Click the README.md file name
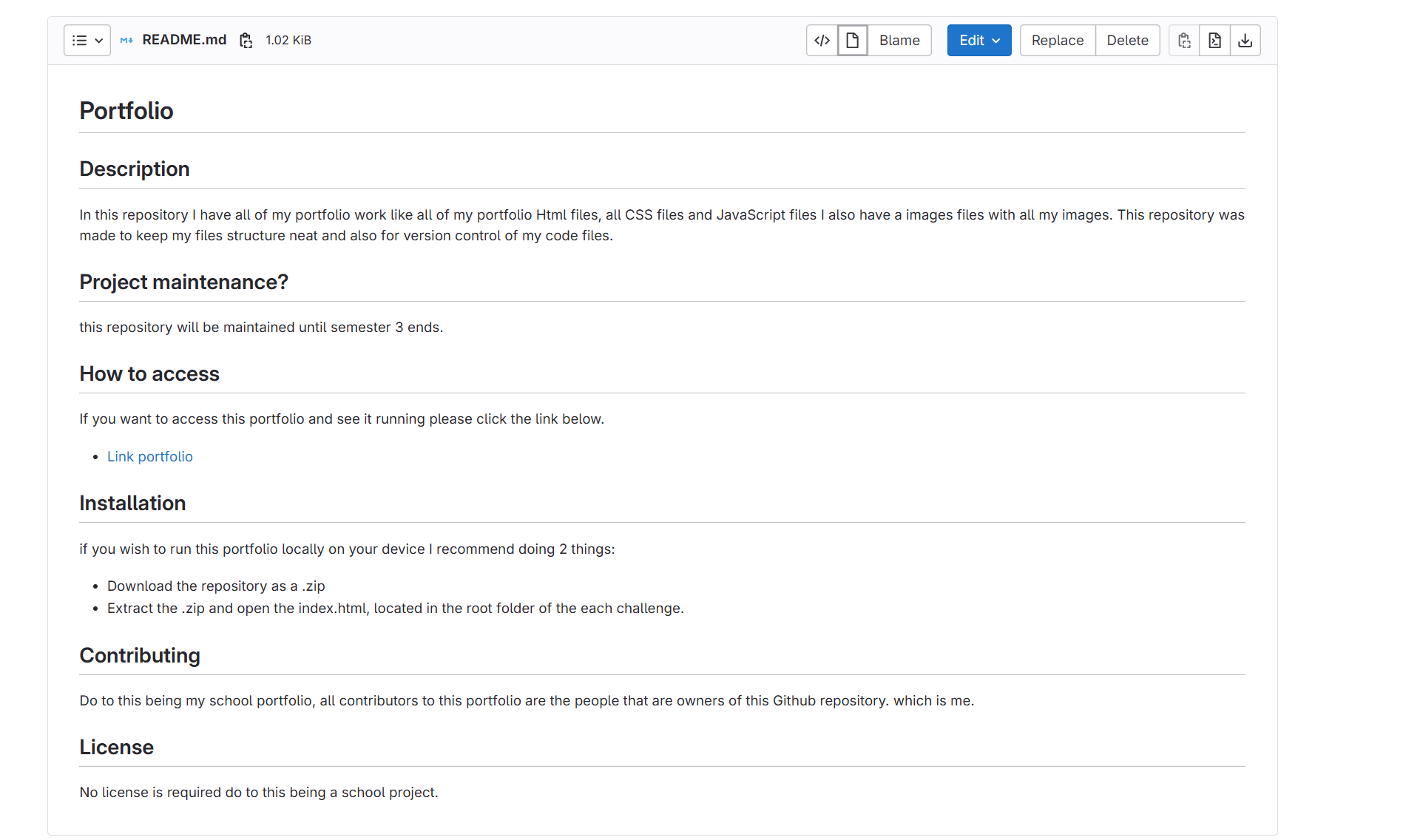Screen dimensions: 1403x840 tap(184, 40)
